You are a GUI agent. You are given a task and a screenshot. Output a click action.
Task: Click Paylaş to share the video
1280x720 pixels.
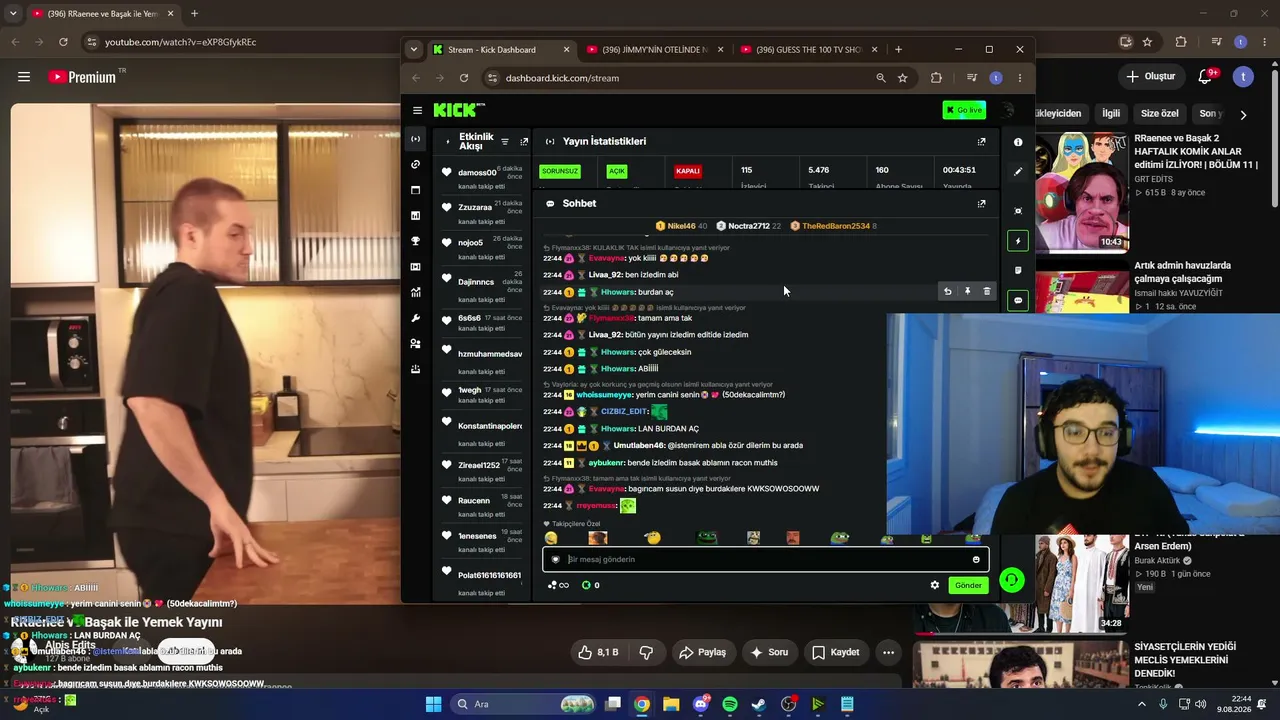click(x=703, y=652)
